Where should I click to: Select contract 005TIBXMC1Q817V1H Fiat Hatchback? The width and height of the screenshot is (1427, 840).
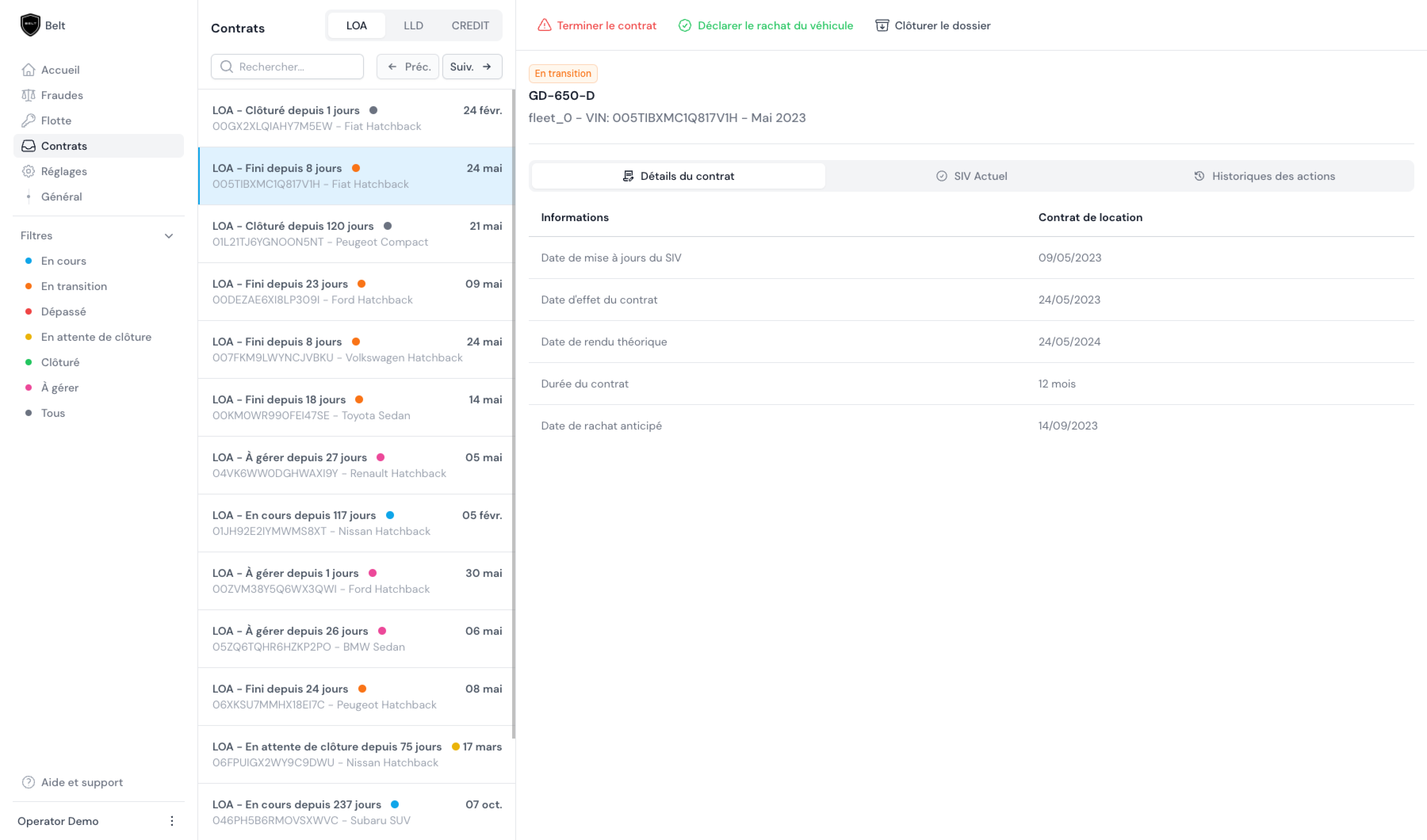pyautogui.click(x=357, y=176)
